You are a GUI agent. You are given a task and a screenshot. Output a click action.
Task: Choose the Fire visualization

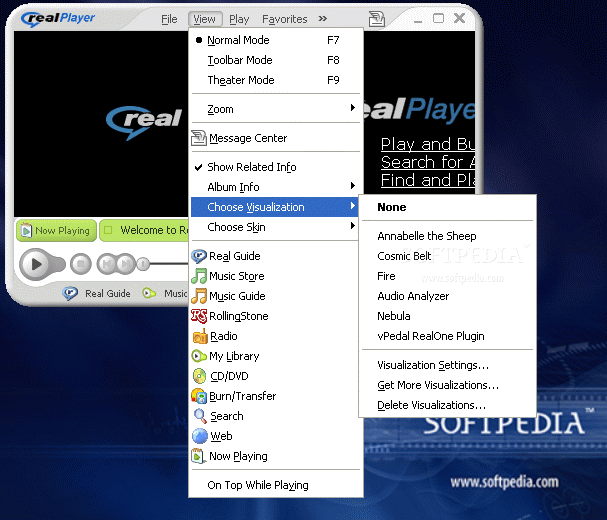pyautogui.click(x=447, y=276)
